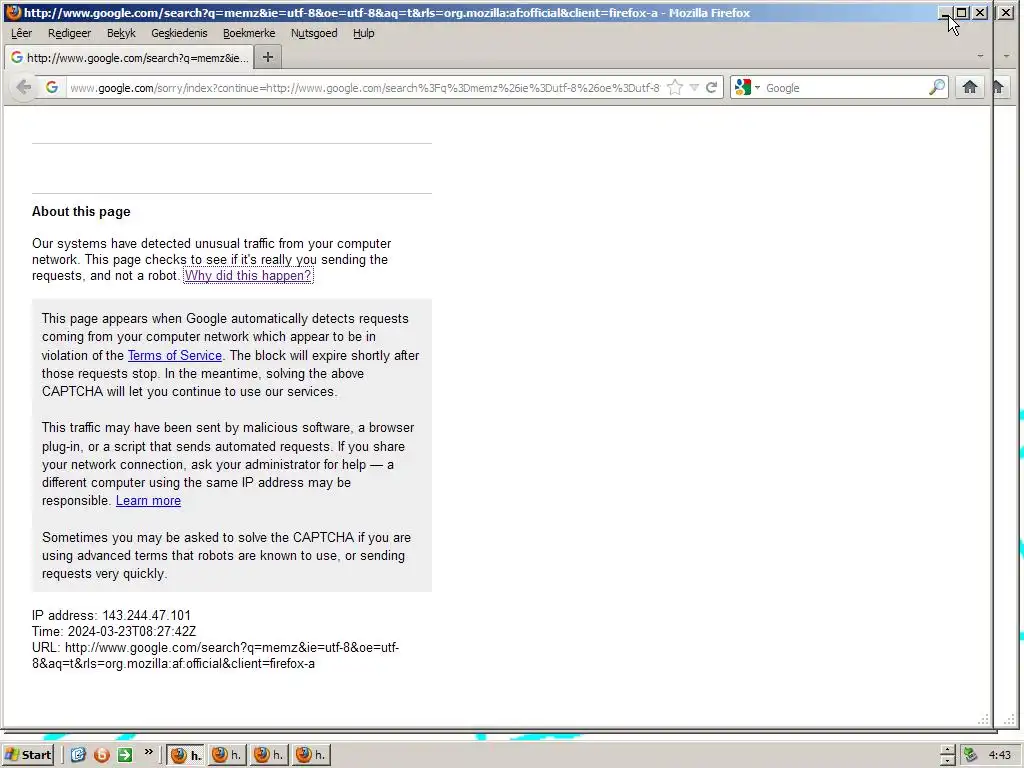Click the Google search engine icon
Screen dimensions: 1024x768
click(743, 88)
